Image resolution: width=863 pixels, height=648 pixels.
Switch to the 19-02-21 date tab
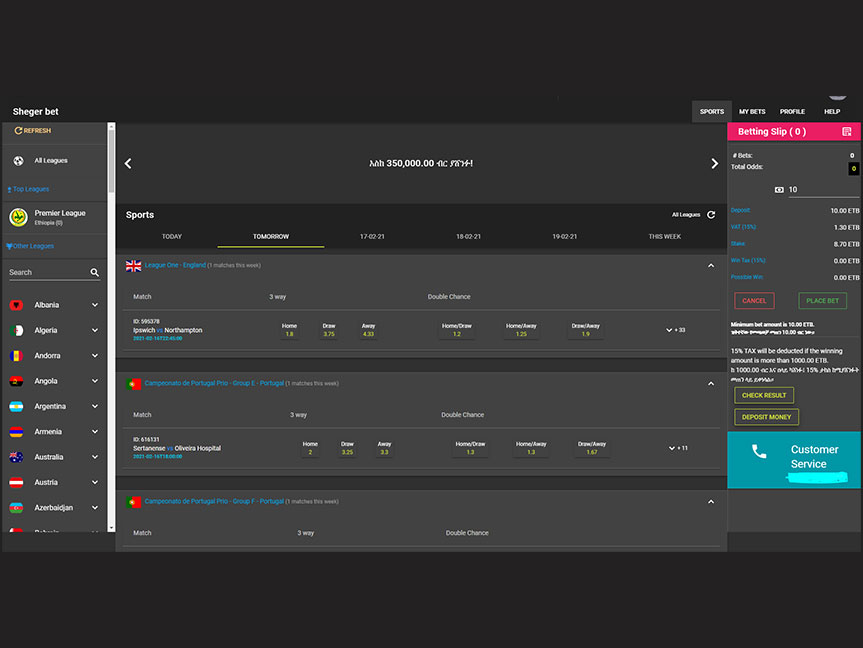point(565,237)
